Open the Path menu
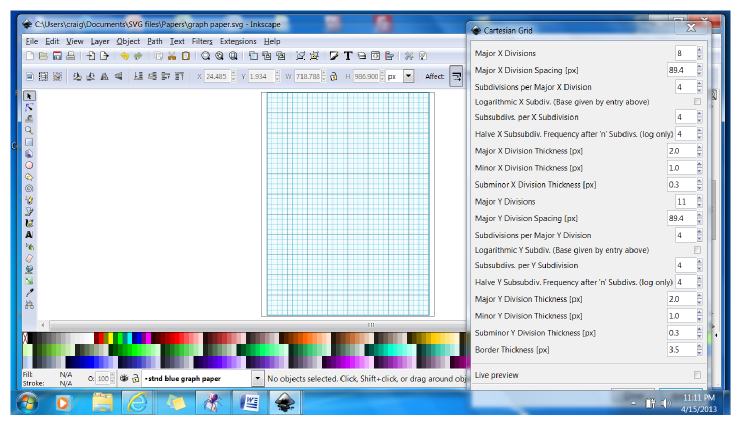740x425 pixels. (154, 42)
